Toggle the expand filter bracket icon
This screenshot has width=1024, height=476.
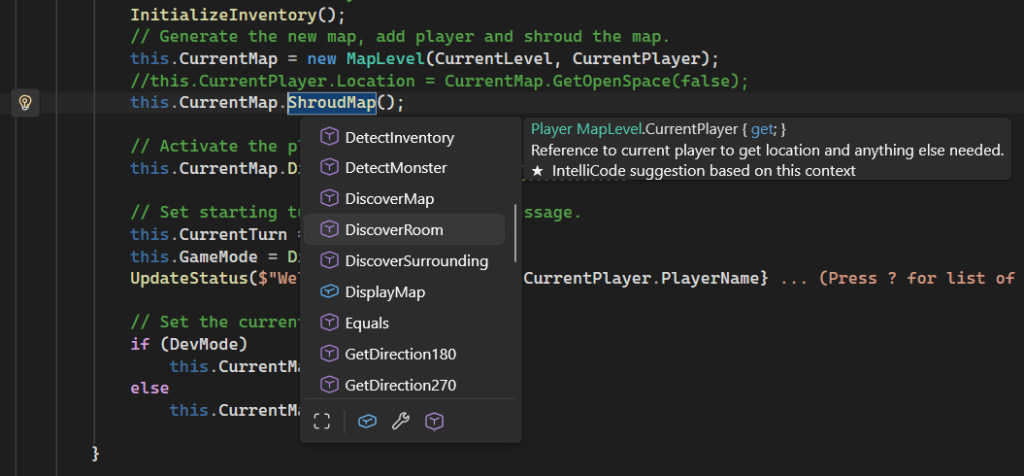click(321, 422)
